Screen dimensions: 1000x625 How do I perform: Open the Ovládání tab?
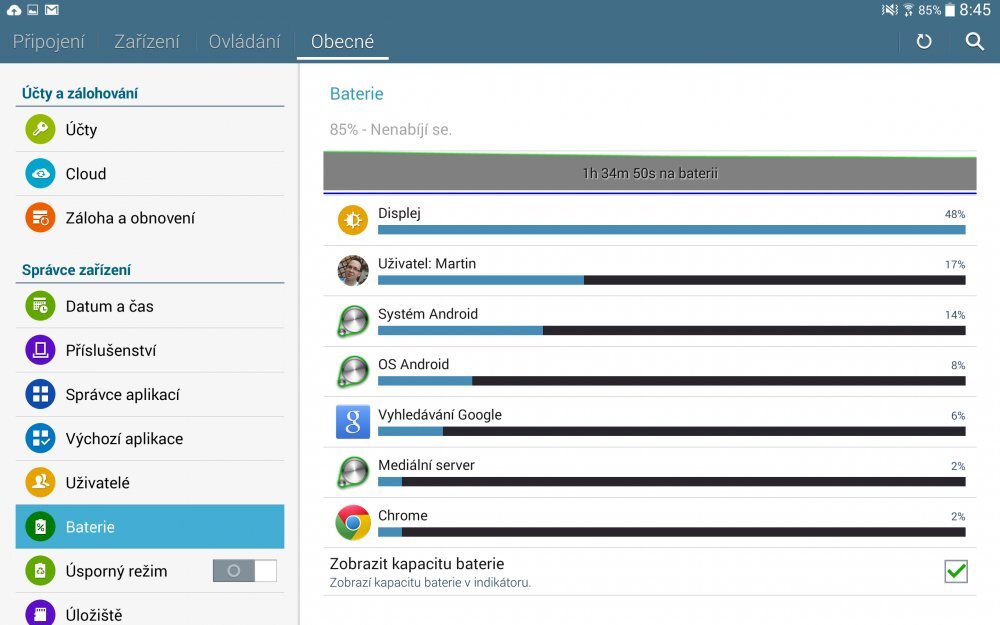coord(243,41)
